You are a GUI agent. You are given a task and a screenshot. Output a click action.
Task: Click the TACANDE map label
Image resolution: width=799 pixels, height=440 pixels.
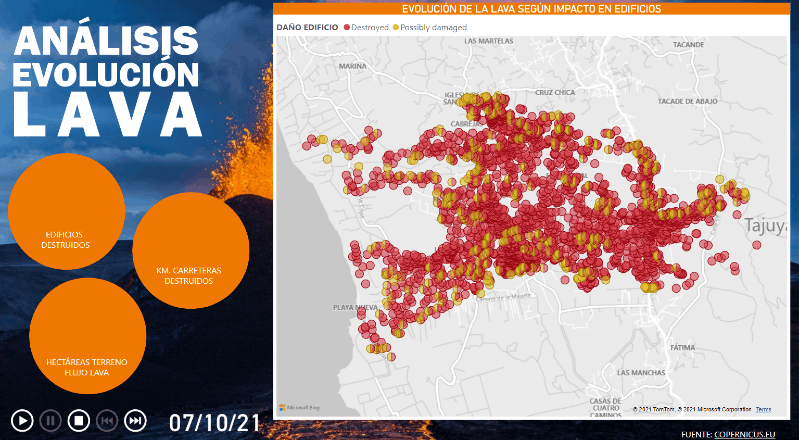[x=688, y=45]
